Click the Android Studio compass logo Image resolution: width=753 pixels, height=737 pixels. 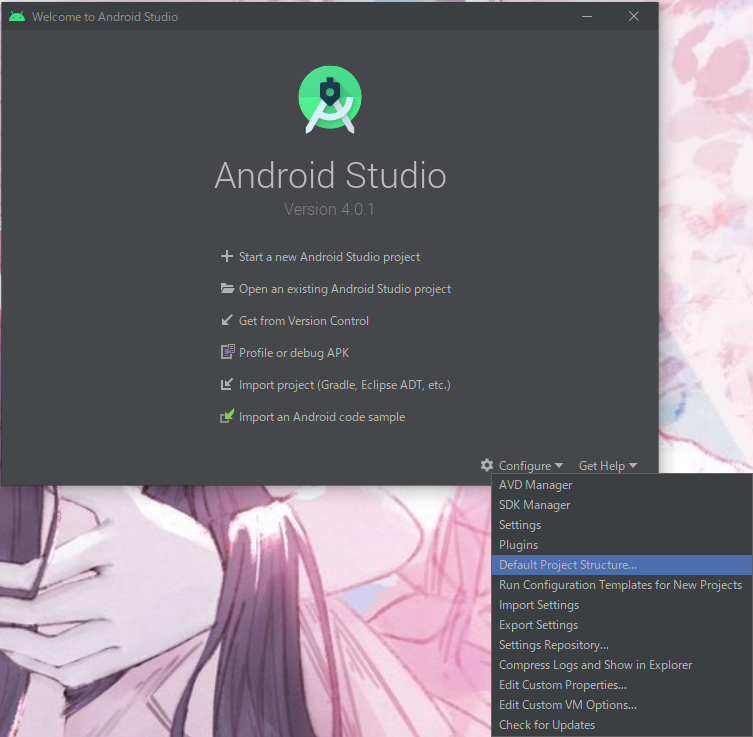click(330, 99)
